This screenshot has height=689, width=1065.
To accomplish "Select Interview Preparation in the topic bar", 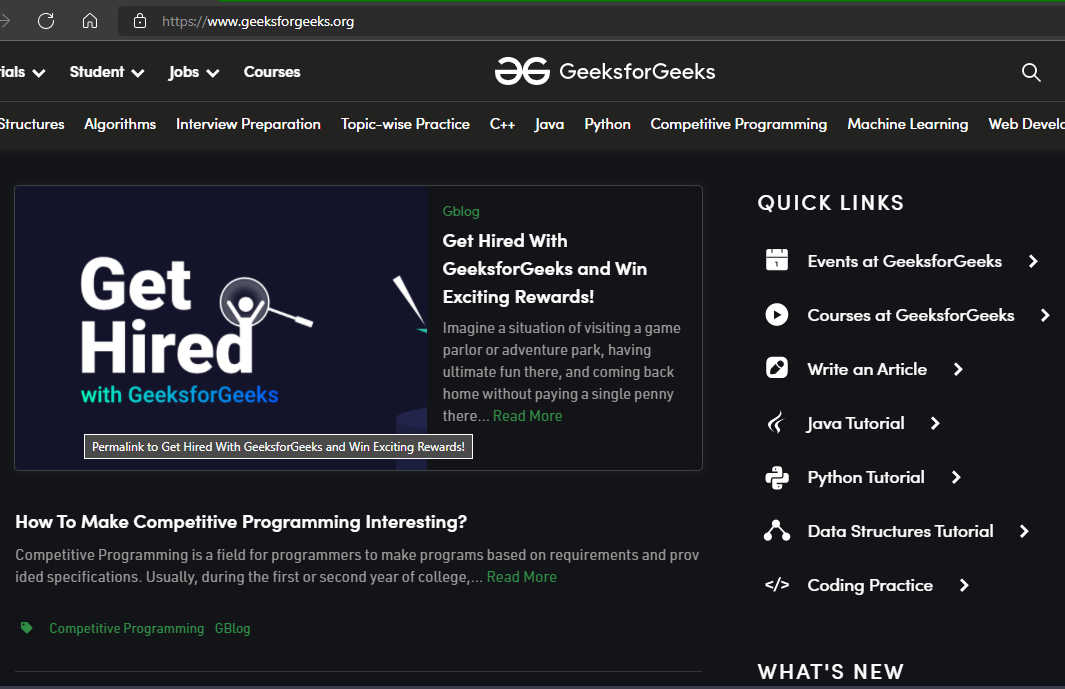I will coord(248,124).
